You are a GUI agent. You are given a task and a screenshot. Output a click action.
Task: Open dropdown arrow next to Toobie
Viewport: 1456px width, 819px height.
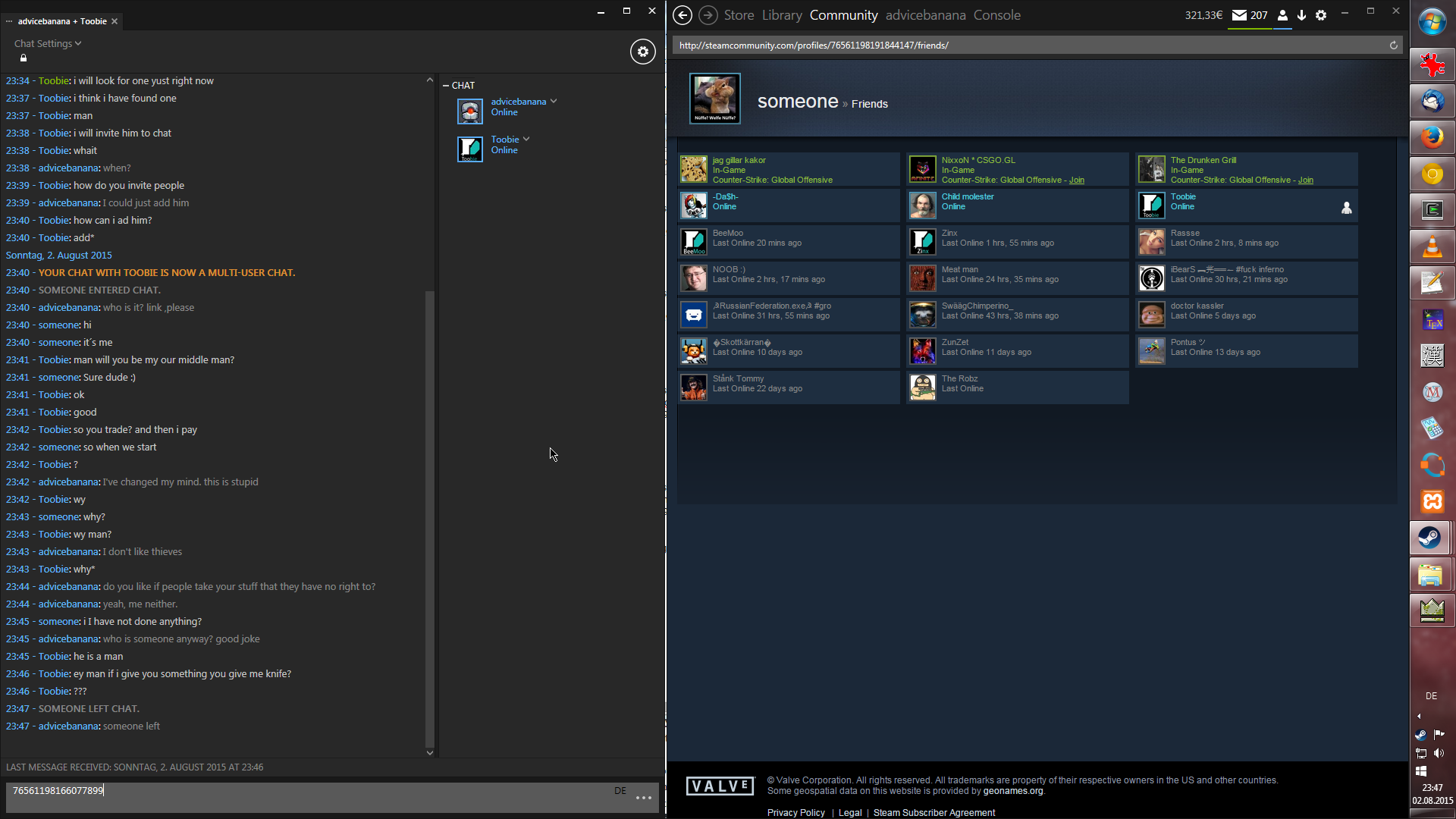click(x=526, y=139)
